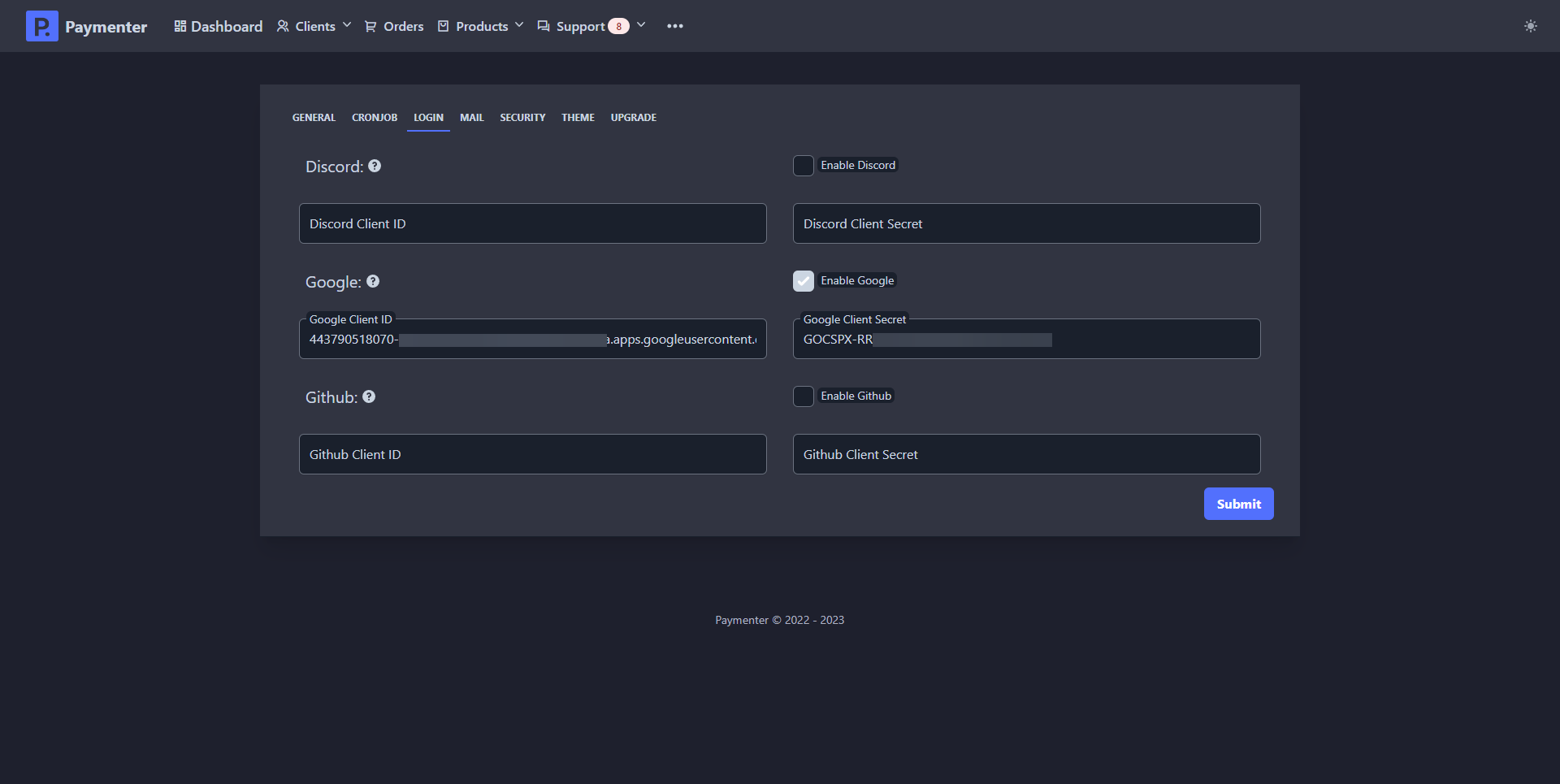Screen dimensions: 1560x784
Task: Click the Paymenter © 2022 - 2023 footer text
Action: tap(780, 620)
